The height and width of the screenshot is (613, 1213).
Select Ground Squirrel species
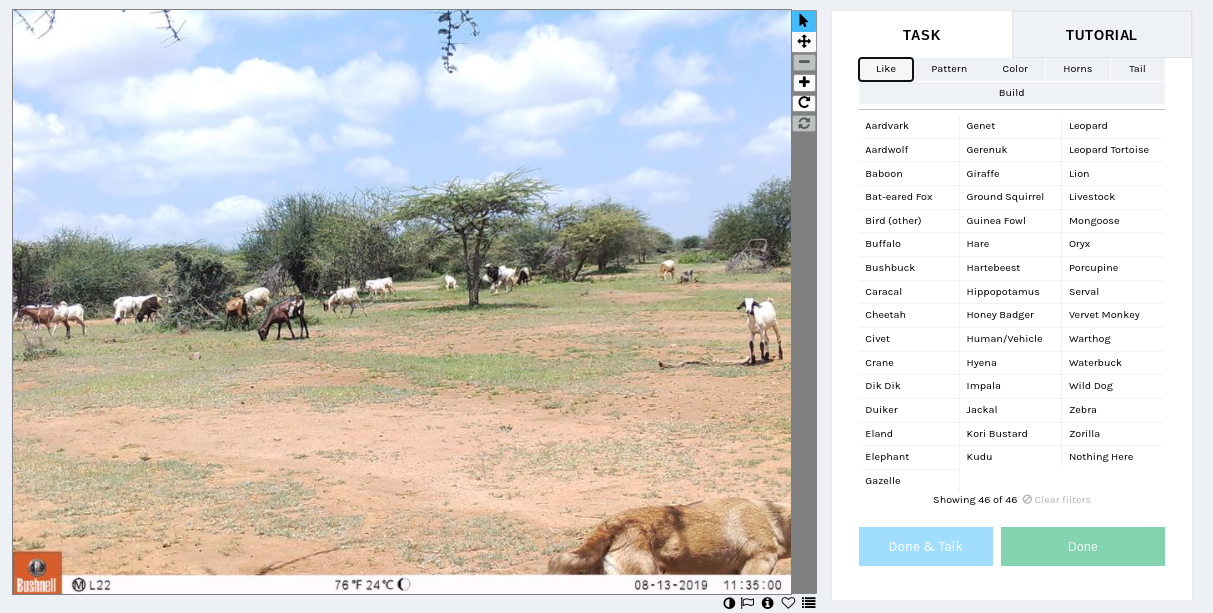click(x=1010, y=197)
